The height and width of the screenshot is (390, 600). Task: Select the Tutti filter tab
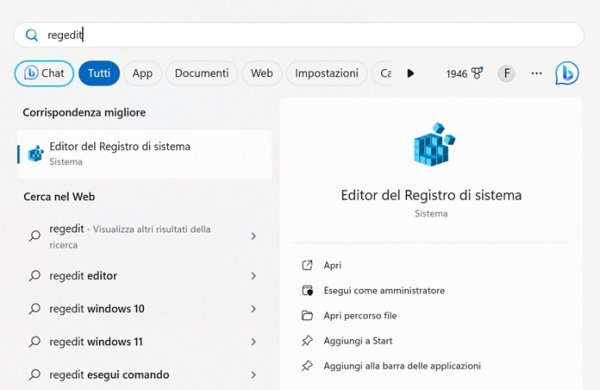[x=99, y=73]
